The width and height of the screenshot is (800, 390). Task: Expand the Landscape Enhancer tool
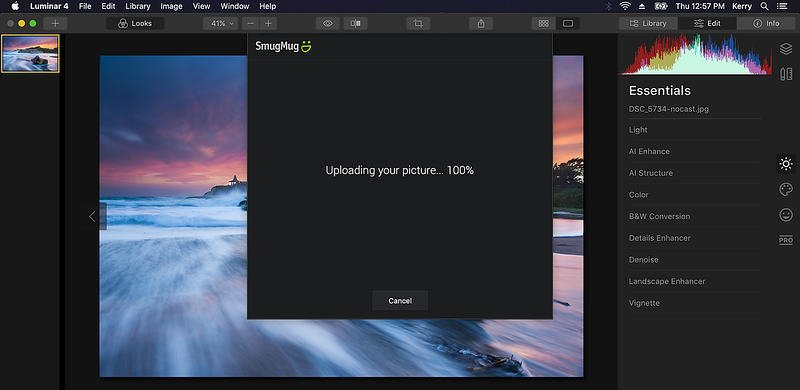(694, 281)
